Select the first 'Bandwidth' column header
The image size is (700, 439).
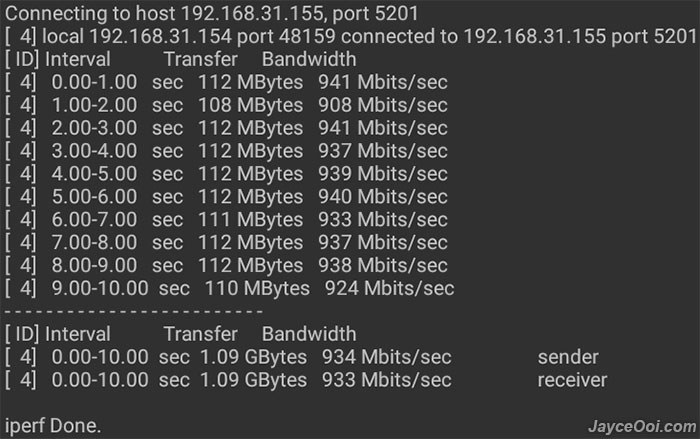(309, 59)
